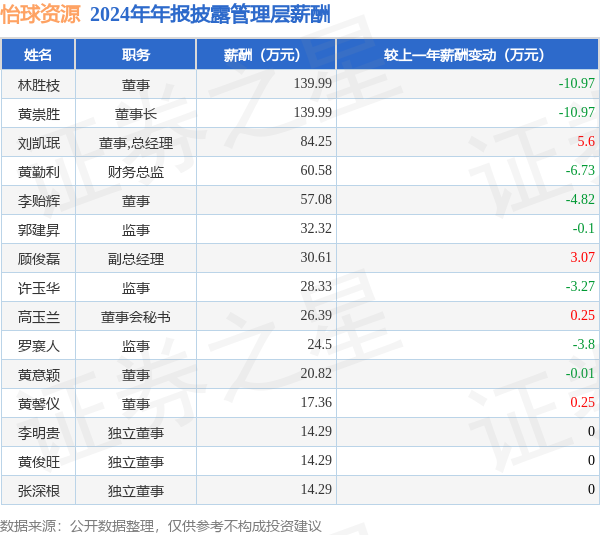The width and height of the screenshot is (600, 535).
Task: Click the salary value 60.58
Action: coord(316,170)
